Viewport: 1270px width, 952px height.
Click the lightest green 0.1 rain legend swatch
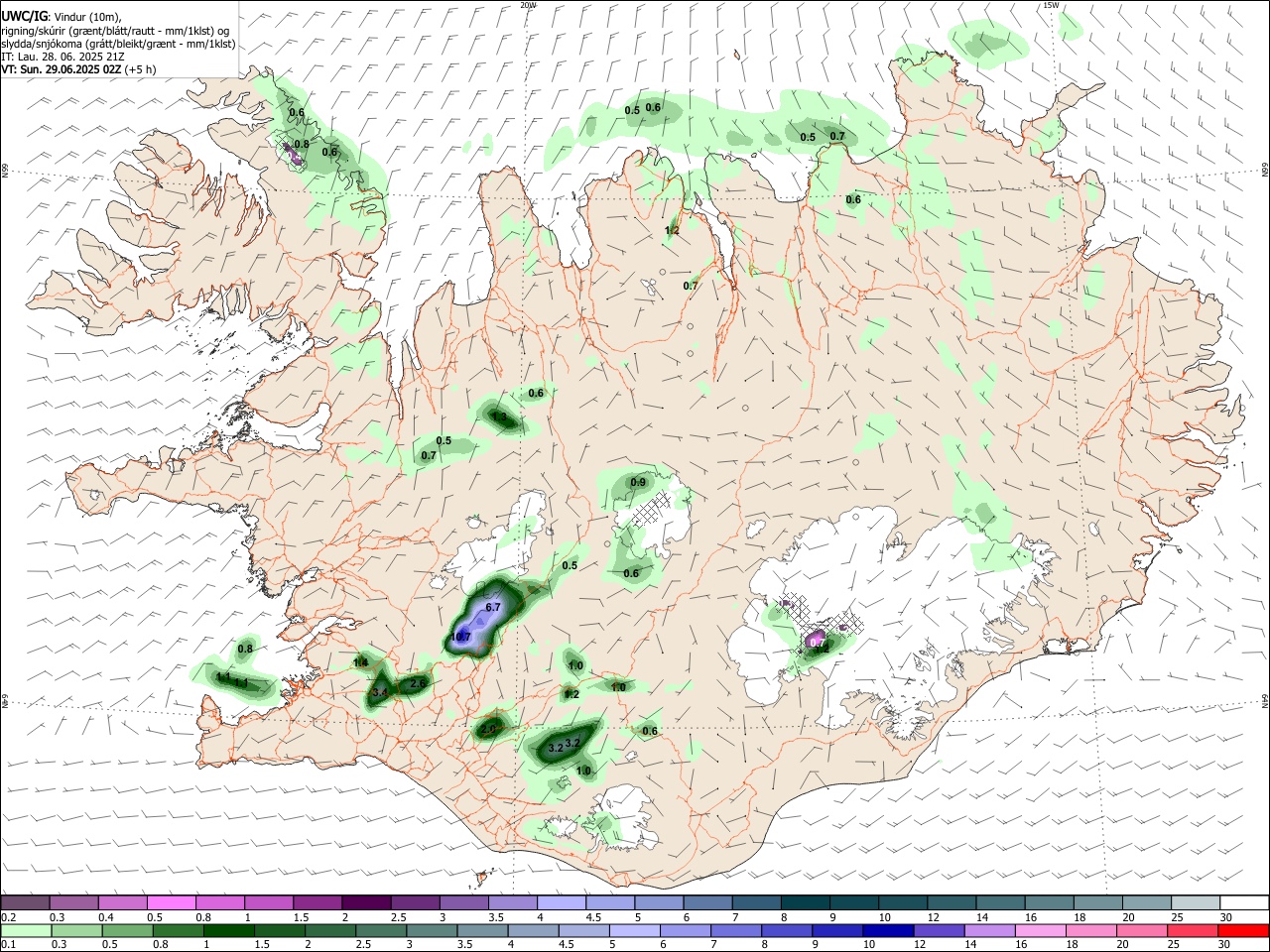(x=26, y=931)
